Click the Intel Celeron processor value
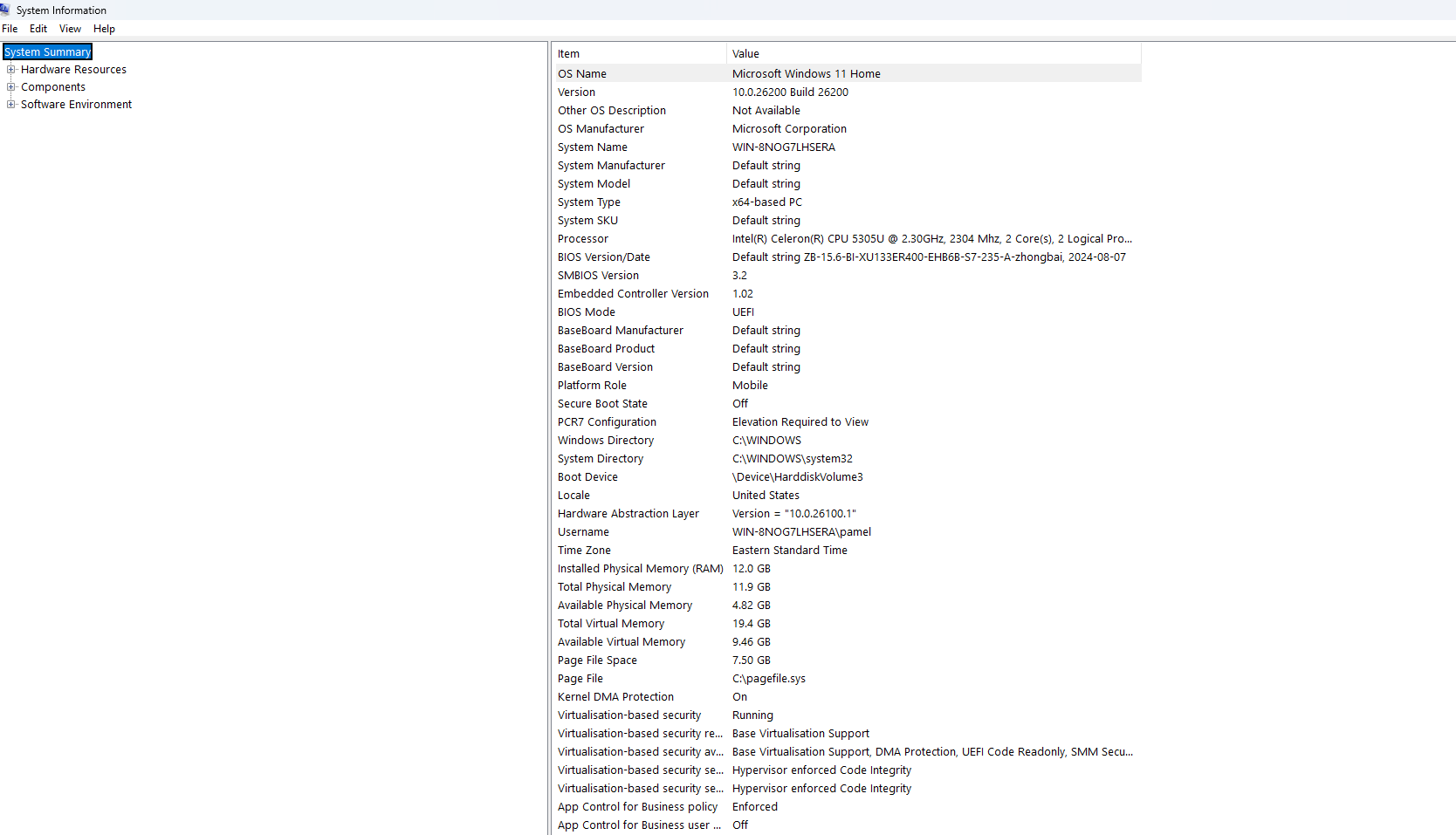 point(932,239)
